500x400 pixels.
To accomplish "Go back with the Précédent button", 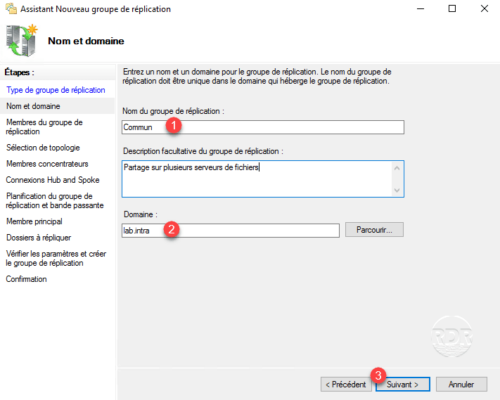I will [x=346, y=384].
